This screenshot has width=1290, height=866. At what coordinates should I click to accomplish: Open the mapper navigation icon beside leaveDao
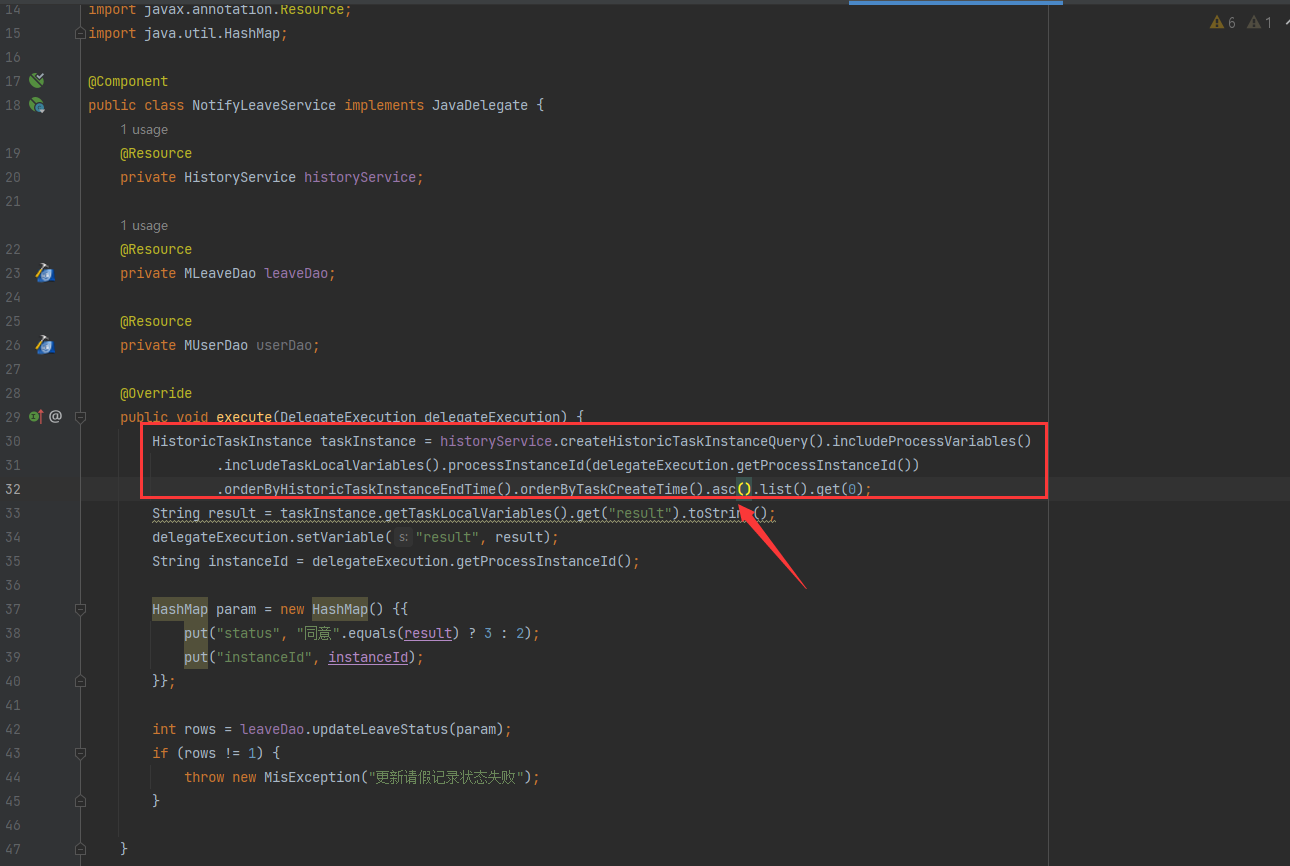click(x=44, y=273)
